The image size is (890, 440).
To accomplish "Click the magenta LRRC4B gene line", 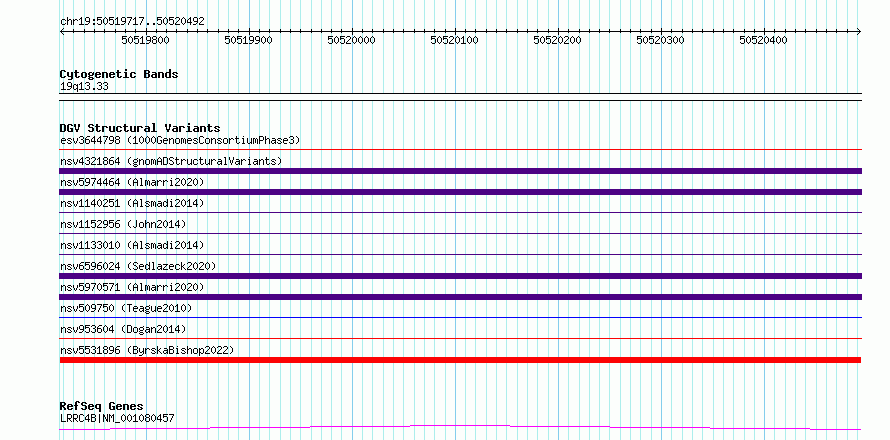I will [x=460, y=427].
